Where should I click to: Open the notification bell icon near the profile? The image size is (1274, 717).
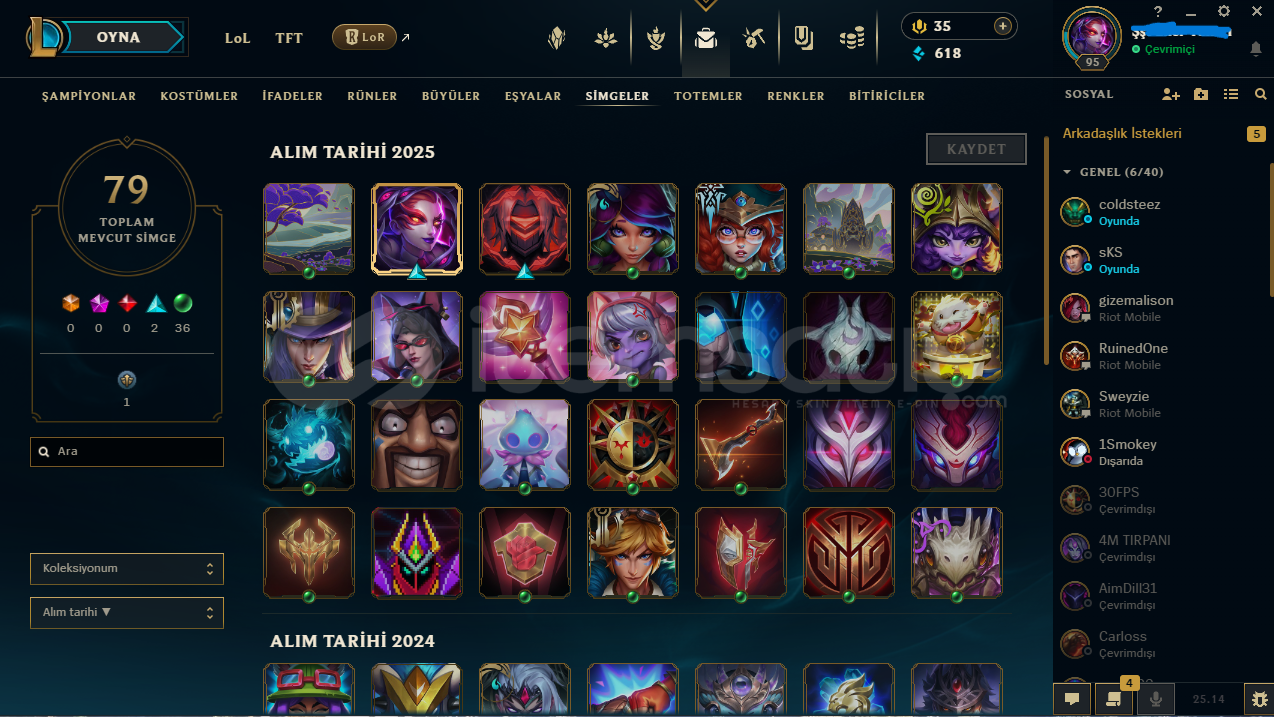click(1256, 49)
